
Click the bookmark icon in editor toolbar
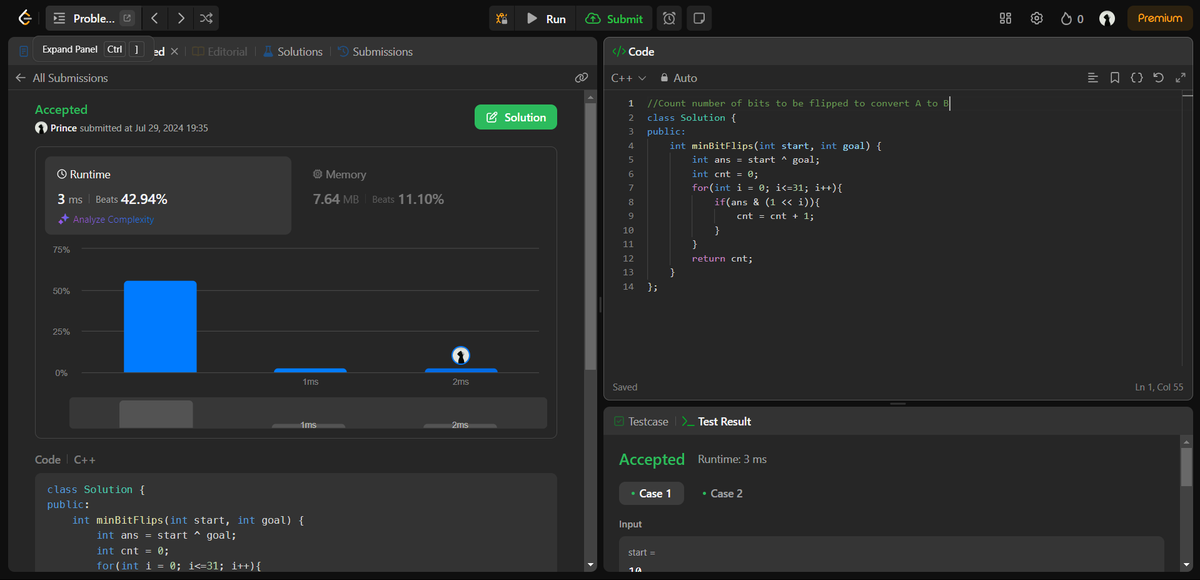tap(1114, 77)
